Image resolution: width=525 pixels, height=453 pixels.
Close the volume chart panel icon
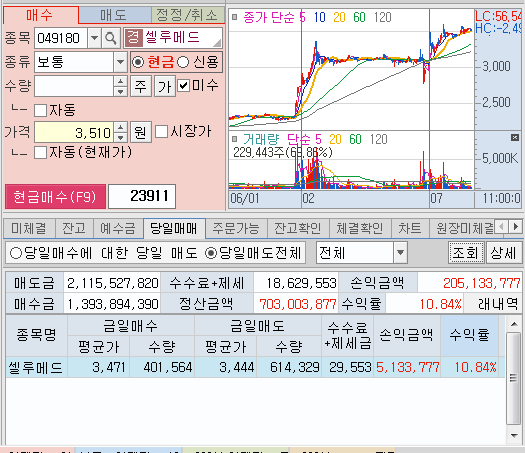click(515, 137)
